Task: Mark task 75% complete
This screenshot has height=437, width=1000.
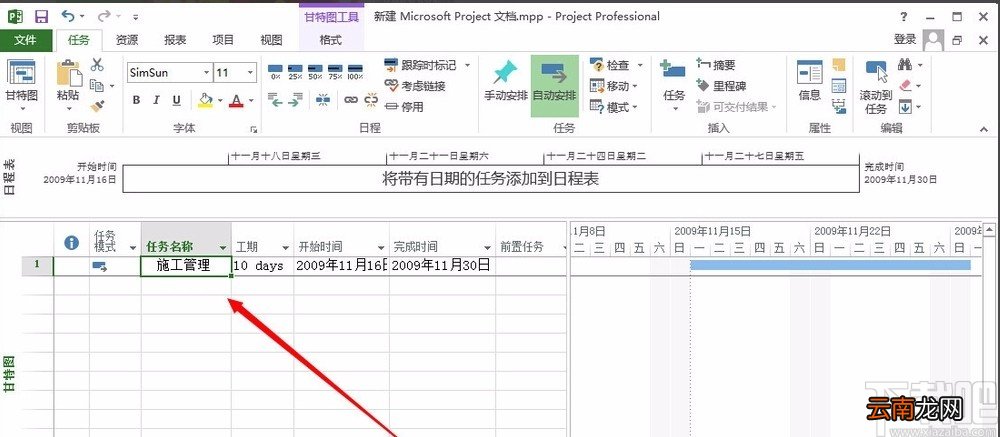Action: (x=335, y=71)
